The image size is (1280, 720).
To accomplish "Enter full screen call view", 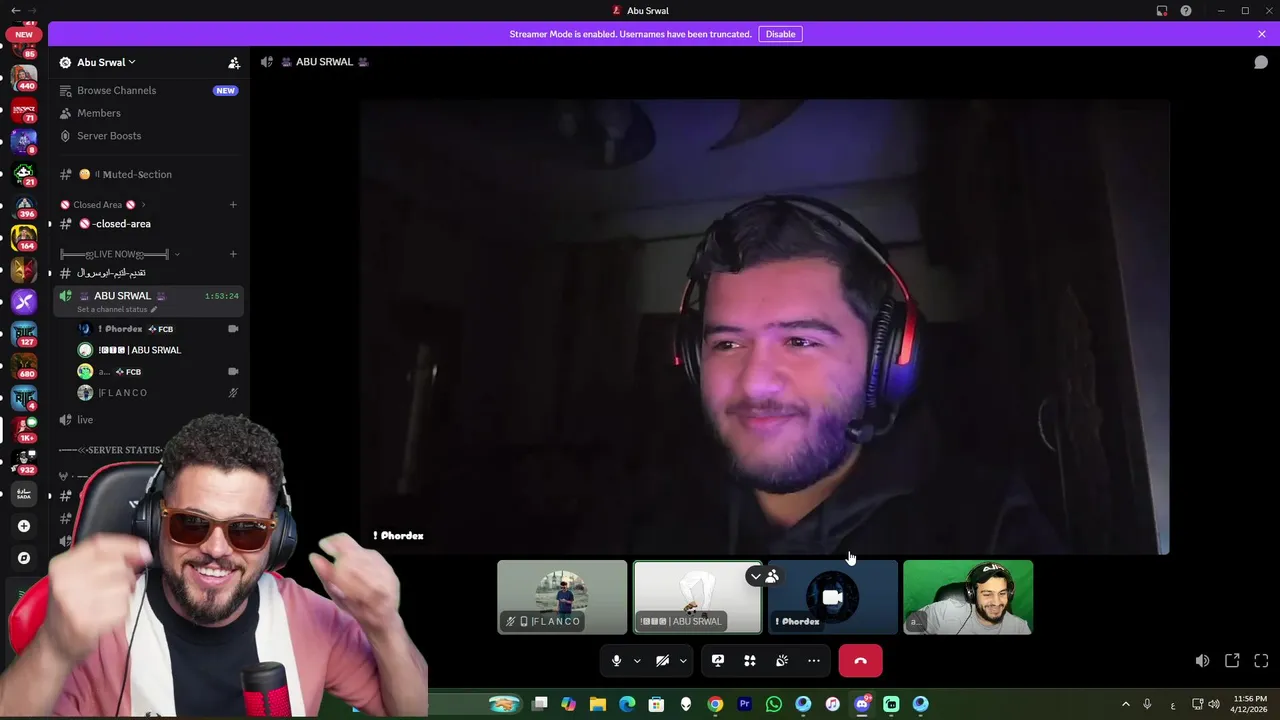I will coord(1261,661).
